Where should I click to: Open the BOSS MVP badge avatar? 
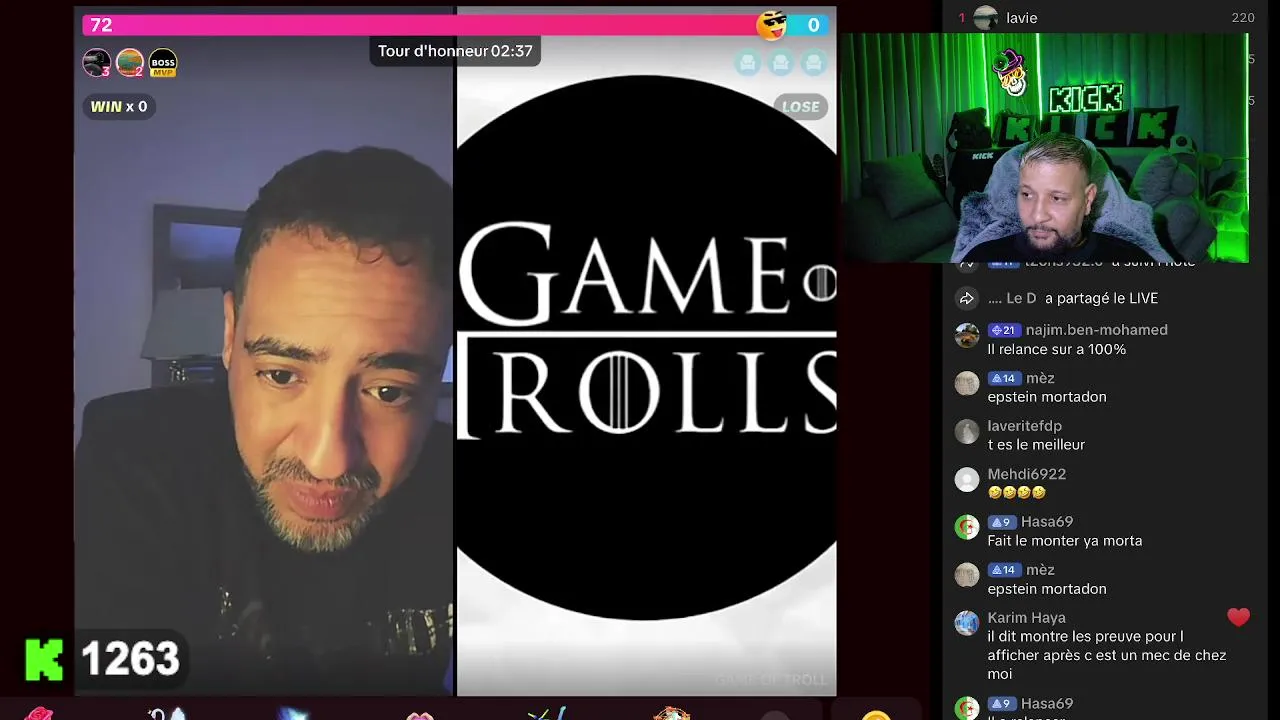(163, 63)
